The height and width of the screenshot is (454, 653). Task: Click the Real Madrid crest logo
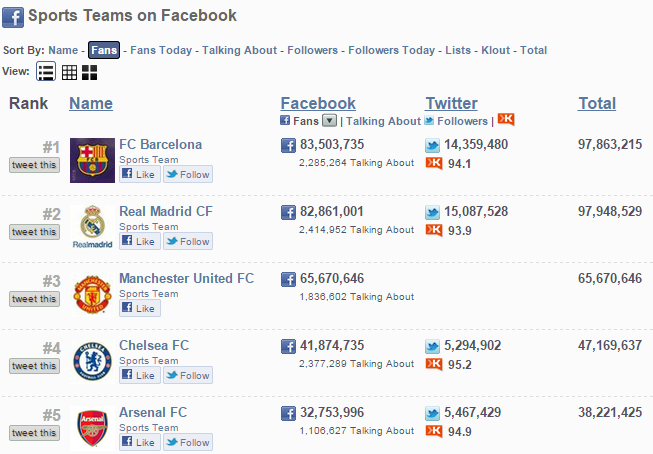click(92, 227)
